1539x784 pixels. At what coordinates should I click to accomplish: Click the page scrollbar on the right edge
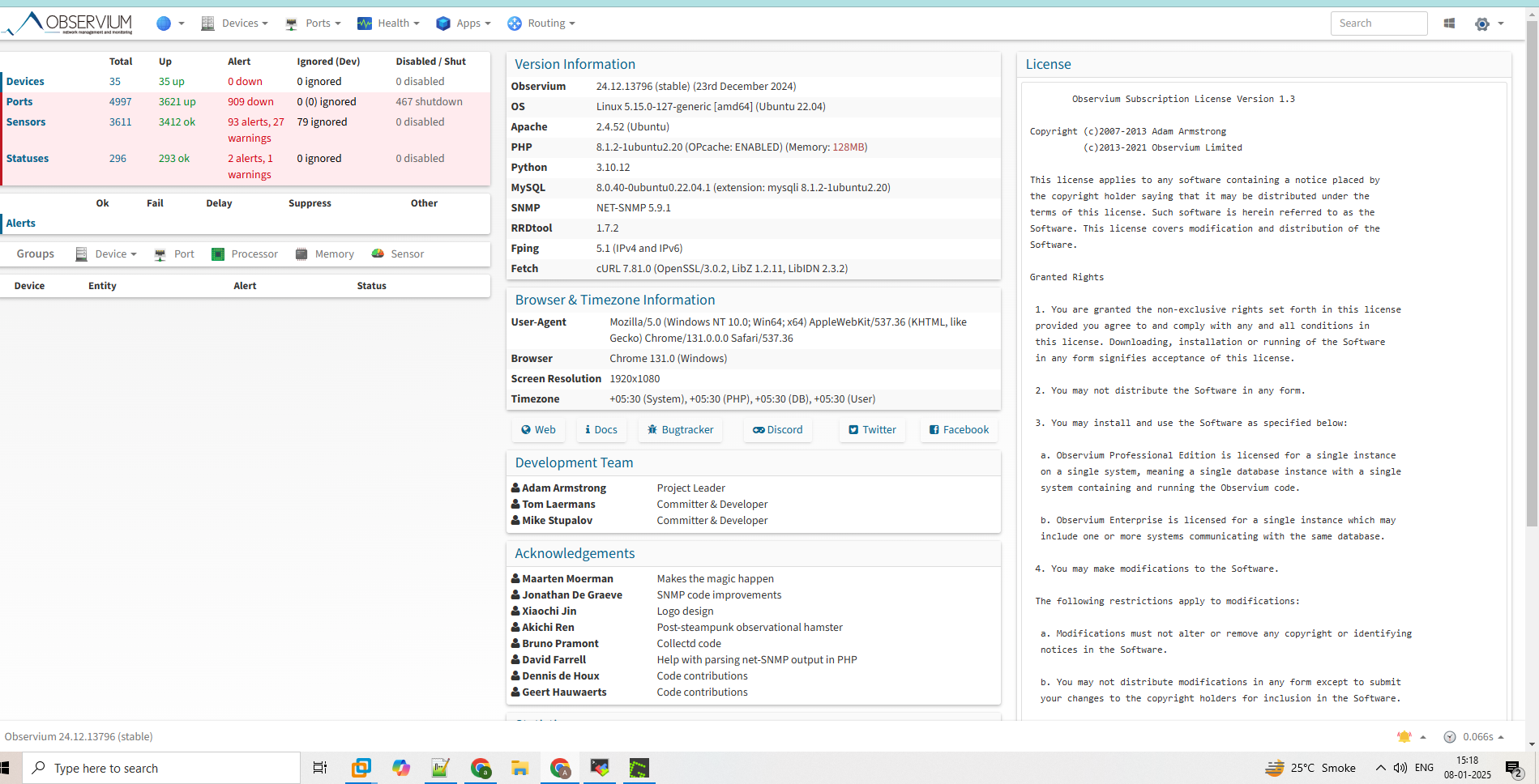click(1532, 275)
